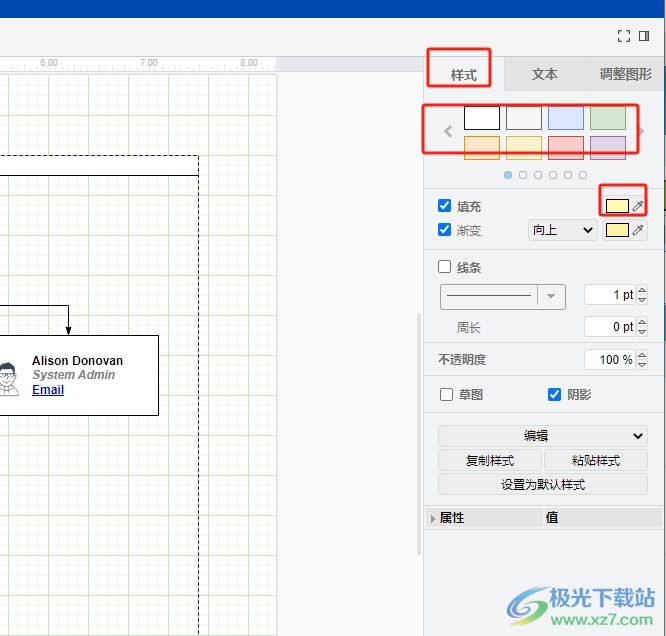666x636 pixels.
Task: Pick gradient color with eyedropper
Action: (638, 230)
